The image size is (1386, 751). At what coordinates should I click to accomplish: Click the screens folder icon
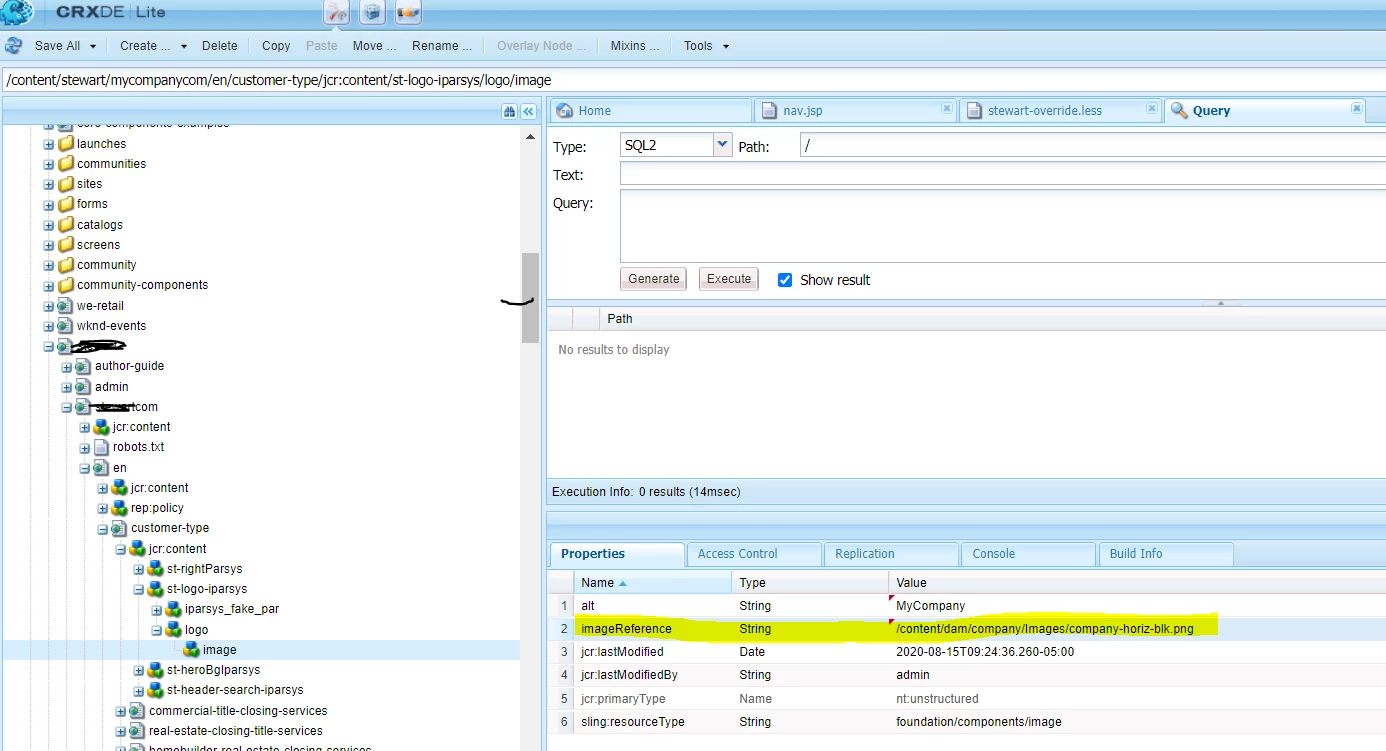click(x=66, y=245)
